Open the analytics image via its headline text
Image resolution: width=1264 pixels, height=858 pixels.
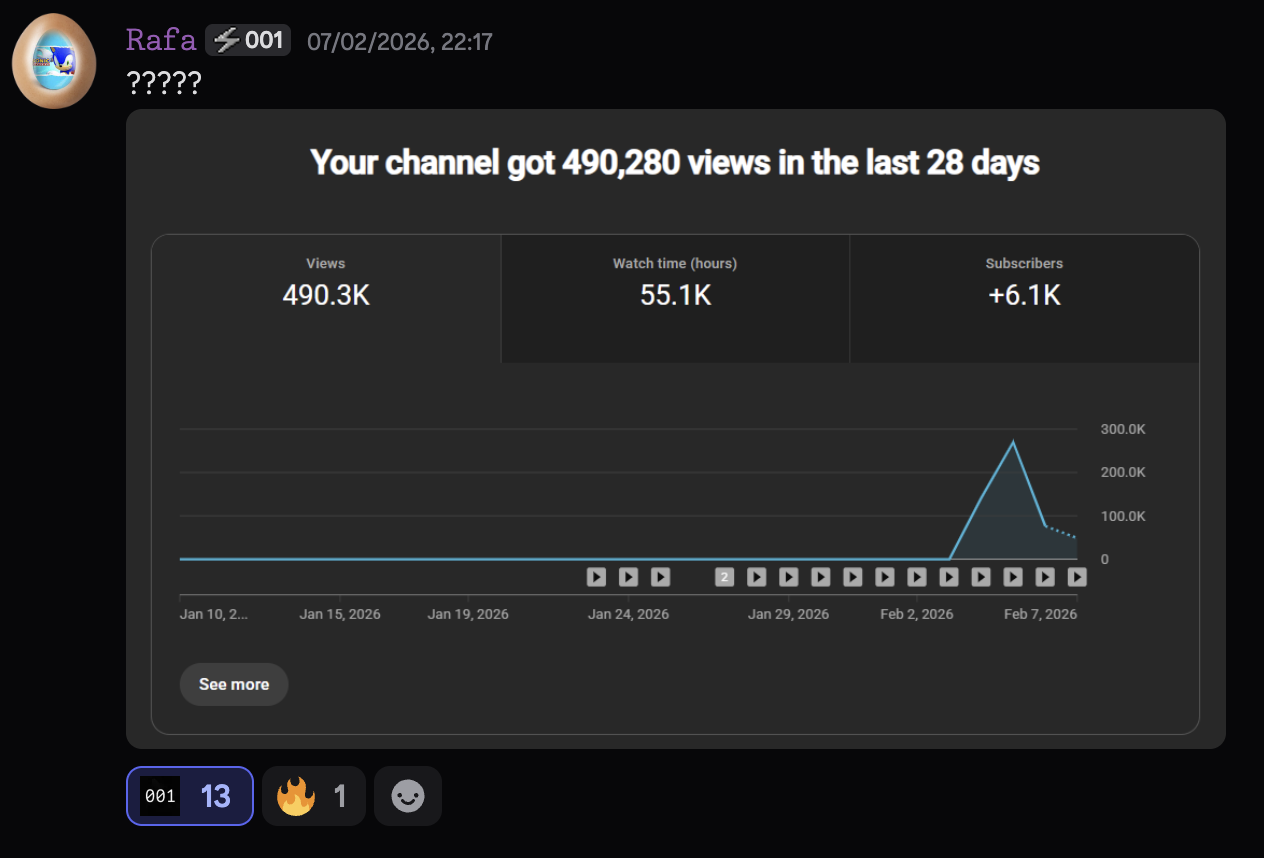pos(675,163)
